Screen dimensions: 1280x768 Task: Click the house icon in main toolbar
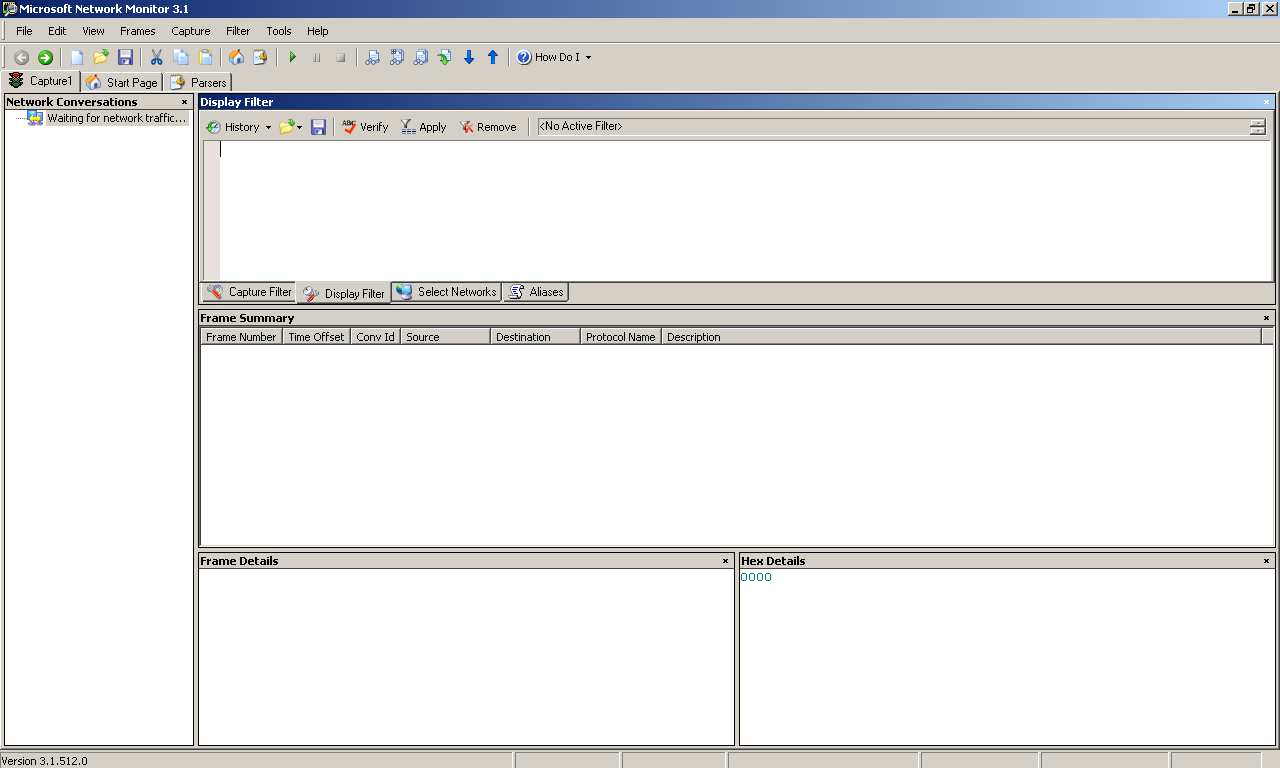tap(237, 58)
